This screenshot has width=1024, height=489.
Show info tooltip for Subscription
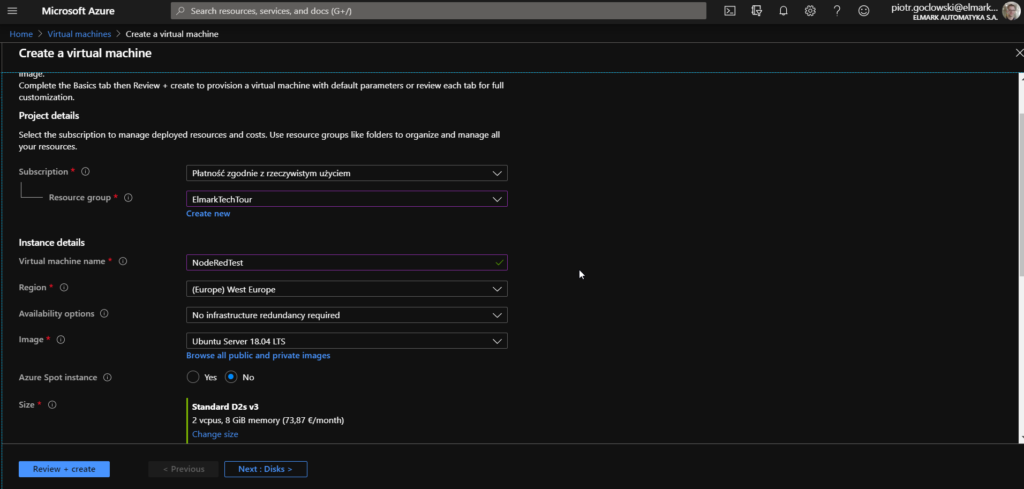(x=85, y=172)
